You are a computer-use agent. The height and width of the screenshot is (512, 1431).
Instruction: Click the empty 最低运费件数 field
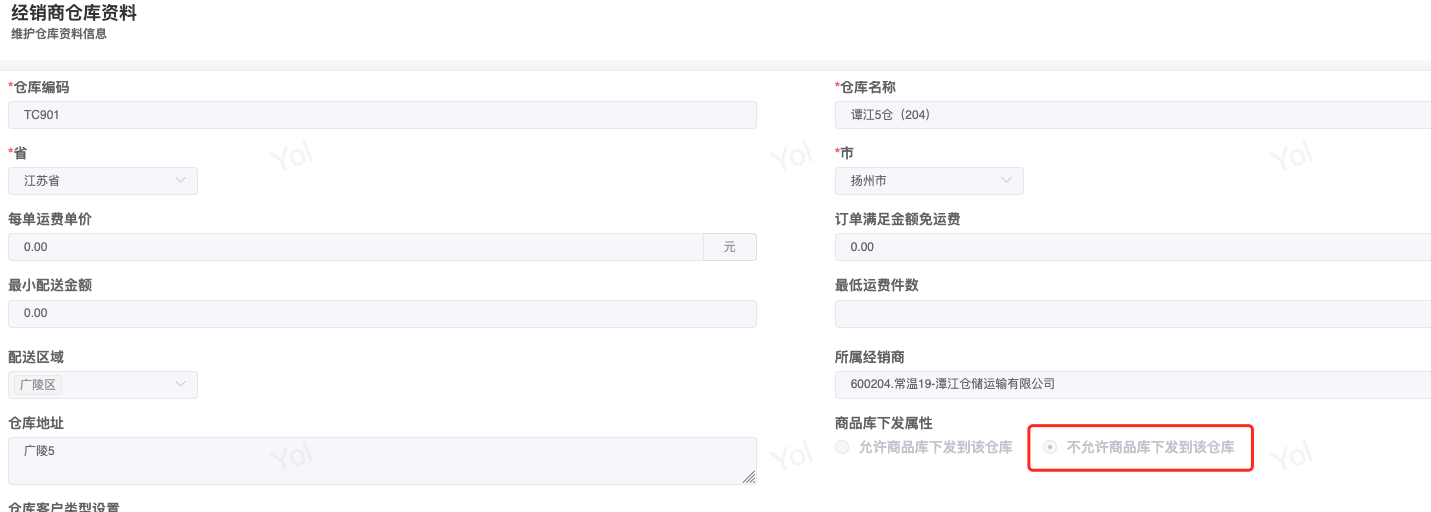1132,314
